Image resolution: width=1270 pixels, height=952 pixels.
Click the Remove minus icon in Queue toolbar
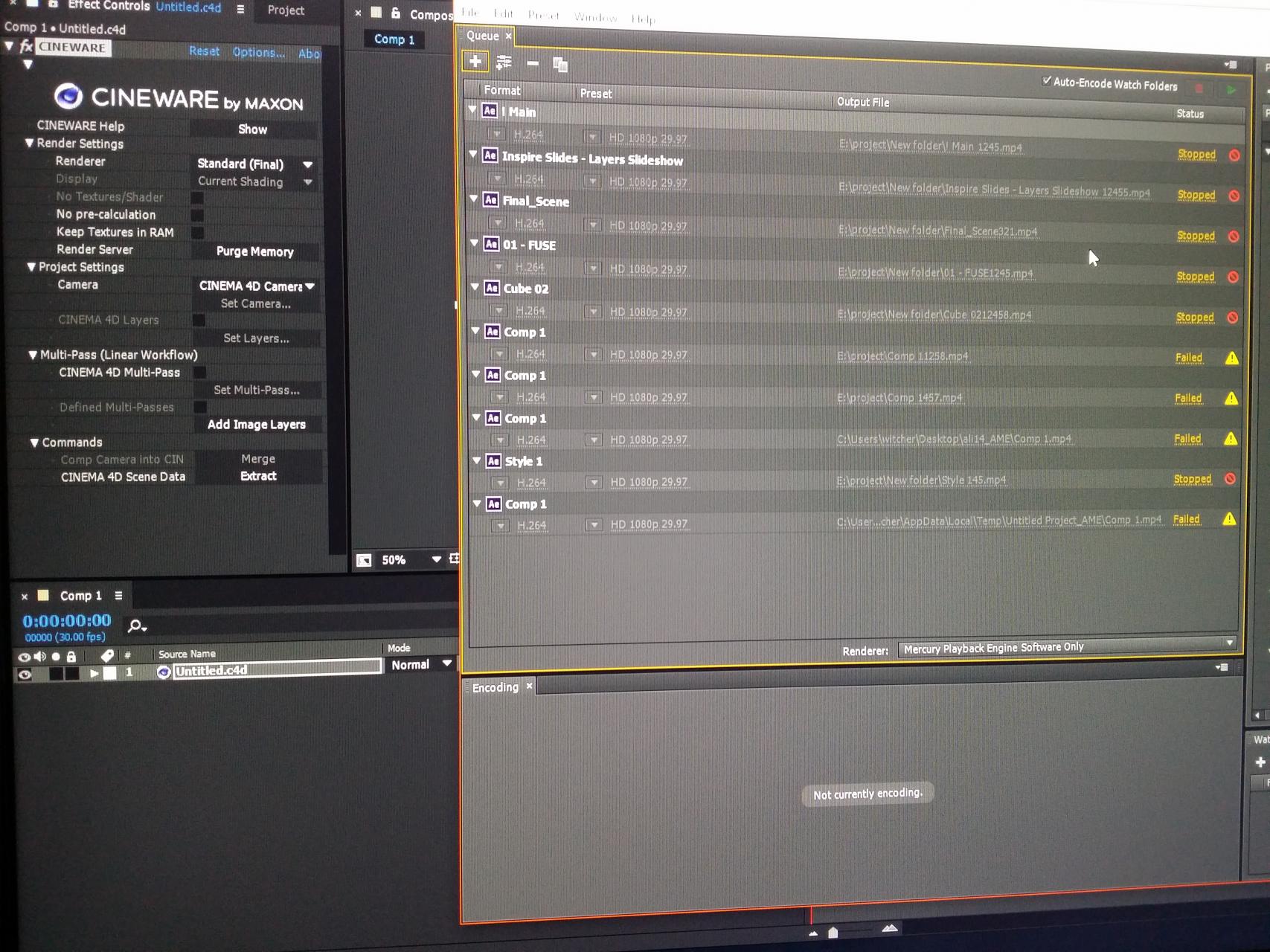pos(533,63)
